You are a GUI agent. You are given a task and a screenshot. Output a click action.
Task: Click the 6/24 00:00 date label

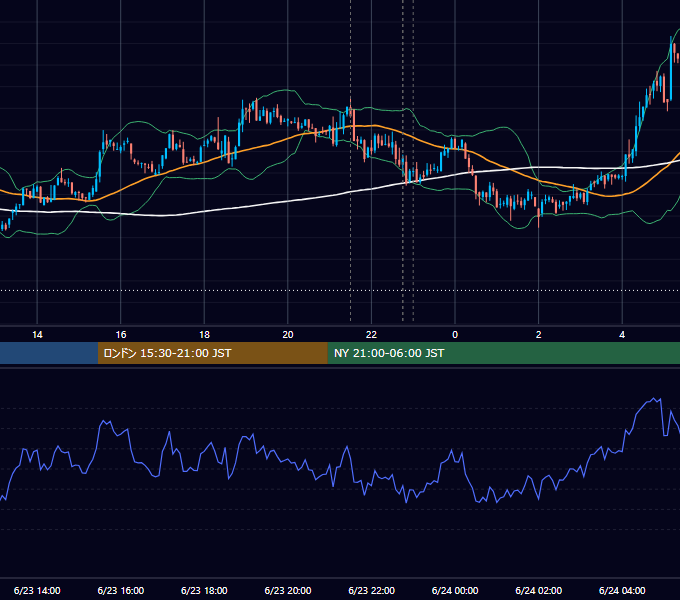point(455,590)
